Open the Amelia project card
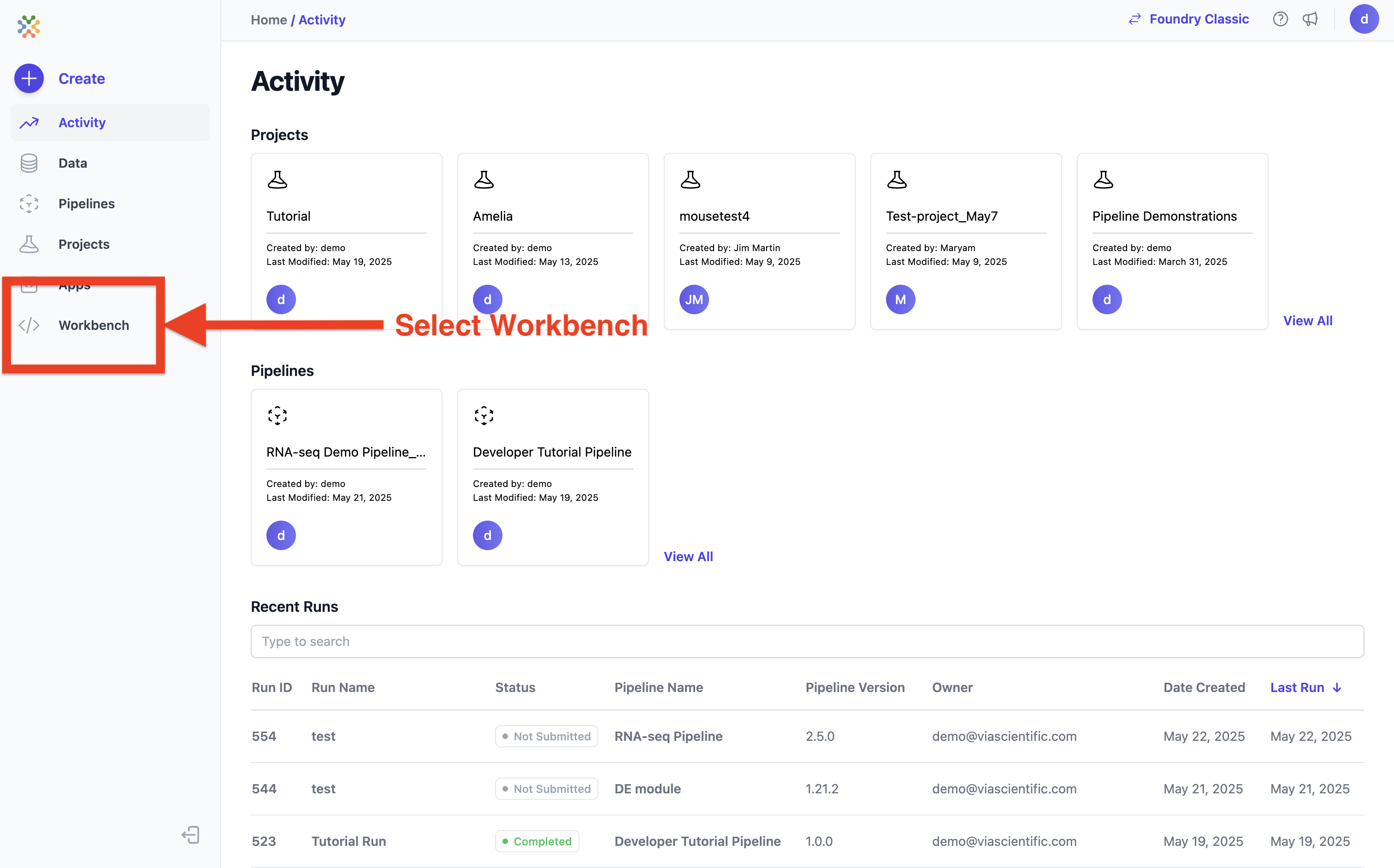Screen dimensions: 1394x868 pos(553,241)
